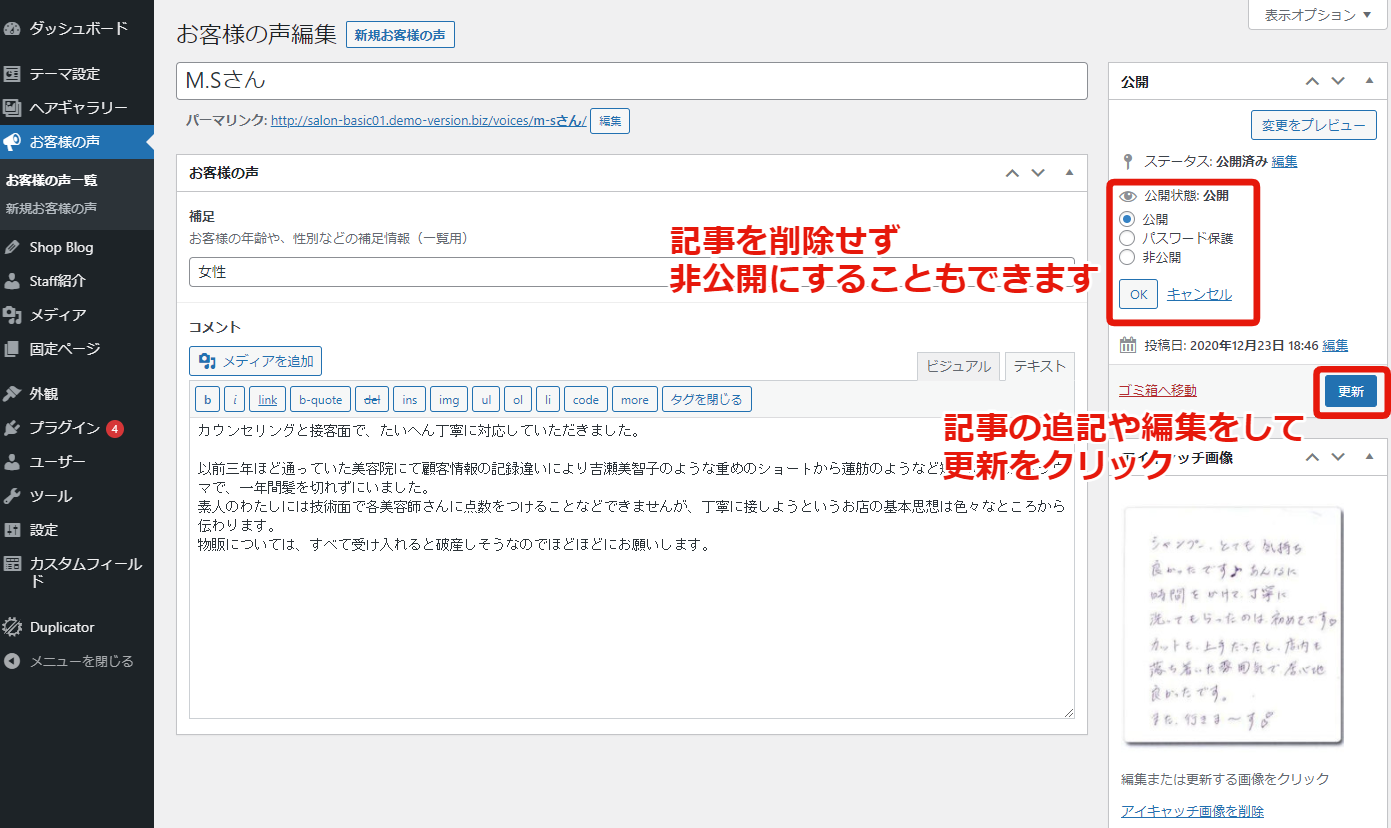The height and width of the screenshot is (828, 1391).
Task: Click the Dashboard icon in sidebar
Action: (13, 29)
